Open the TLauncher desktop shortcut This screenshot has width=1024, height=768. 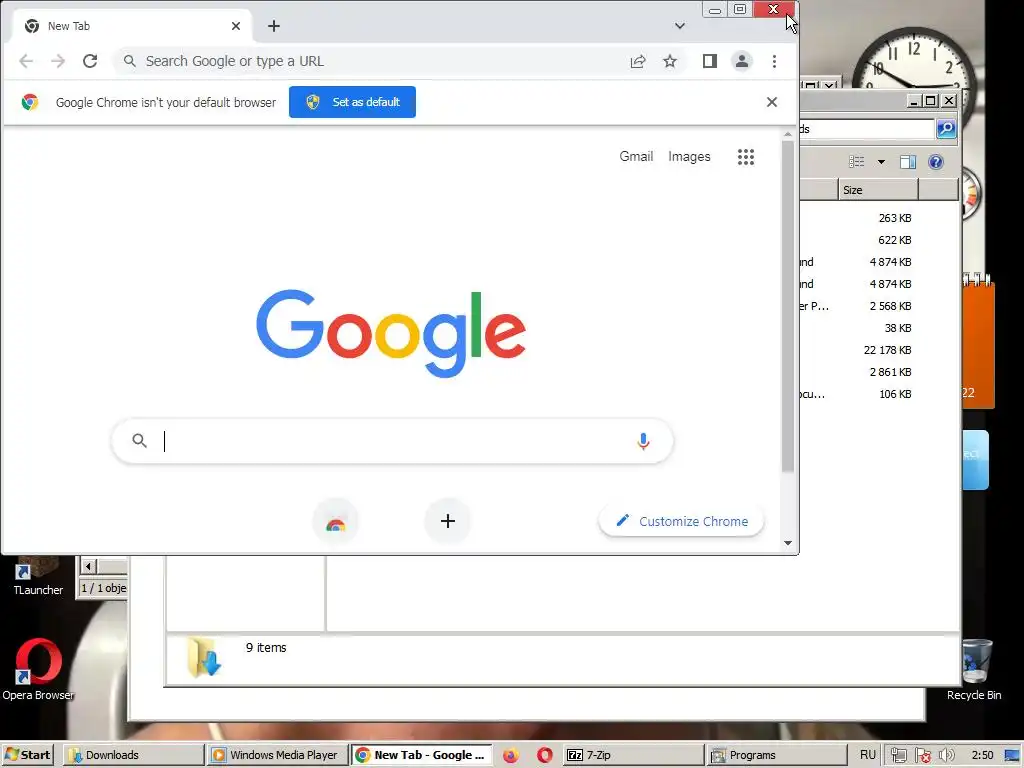[x=38, y=576]
